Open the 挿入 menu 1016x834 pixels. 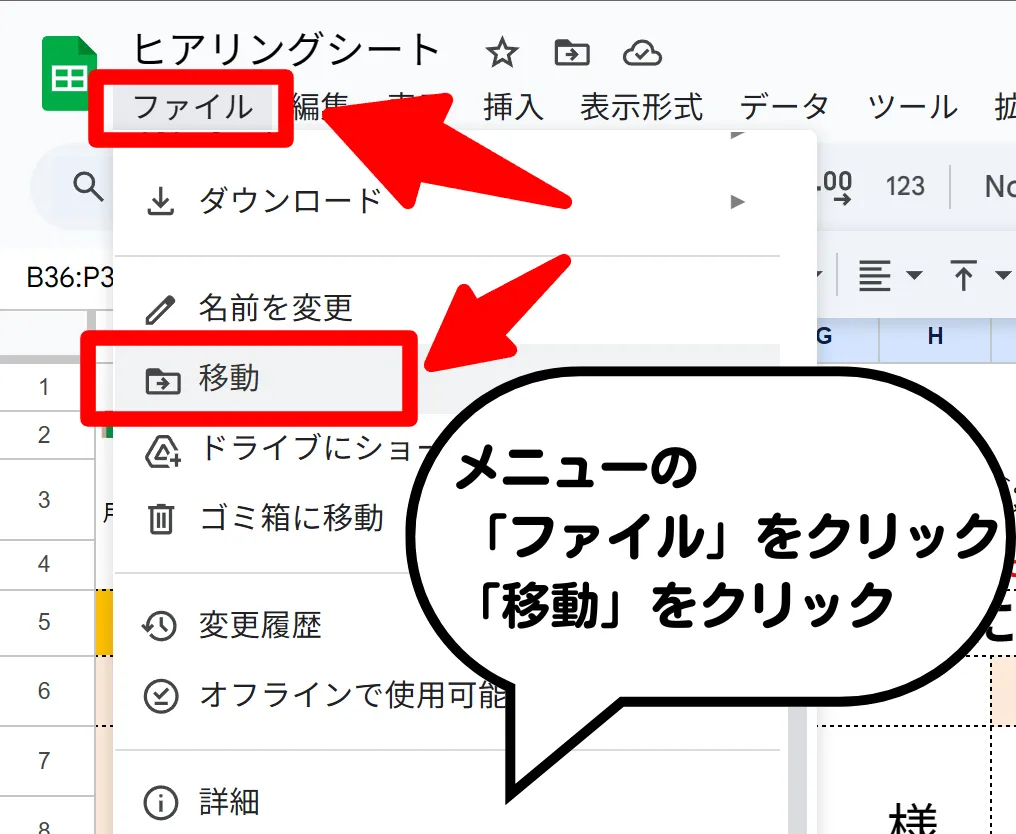[513, 106]
